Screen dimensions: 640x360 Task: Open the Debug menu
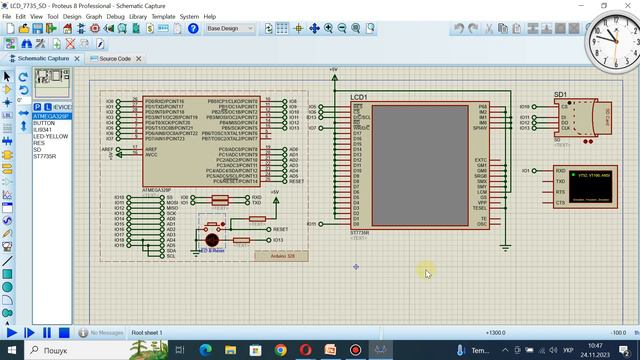pos(116,17)
